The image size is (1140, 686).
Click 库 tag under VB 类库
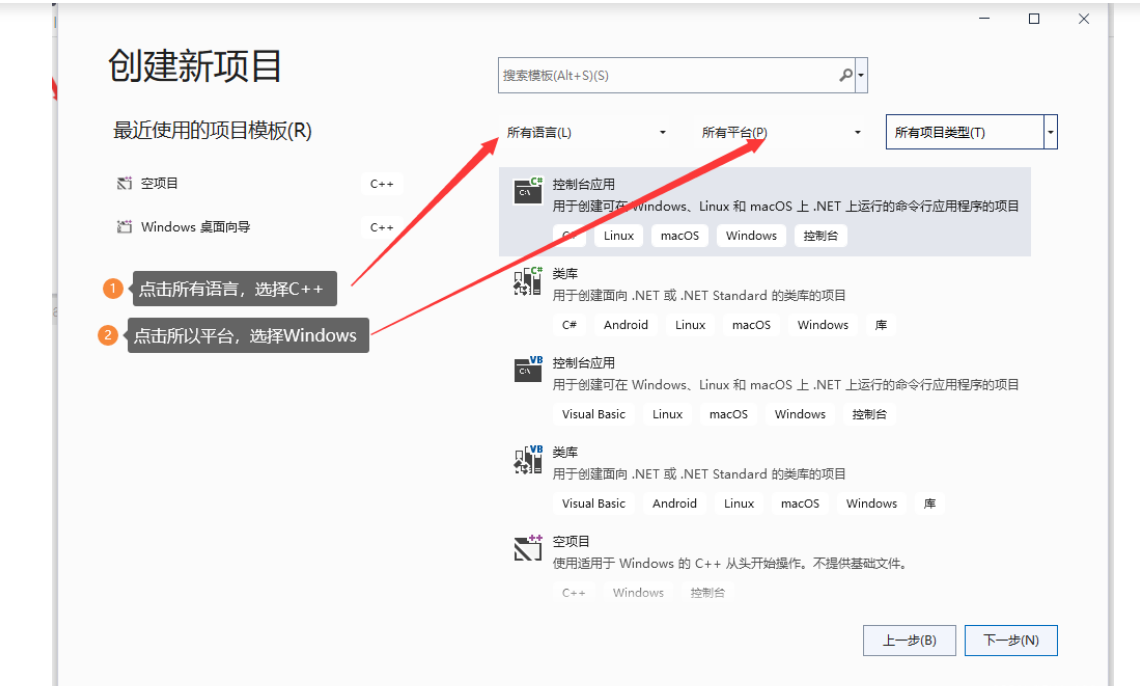[929, 504]
